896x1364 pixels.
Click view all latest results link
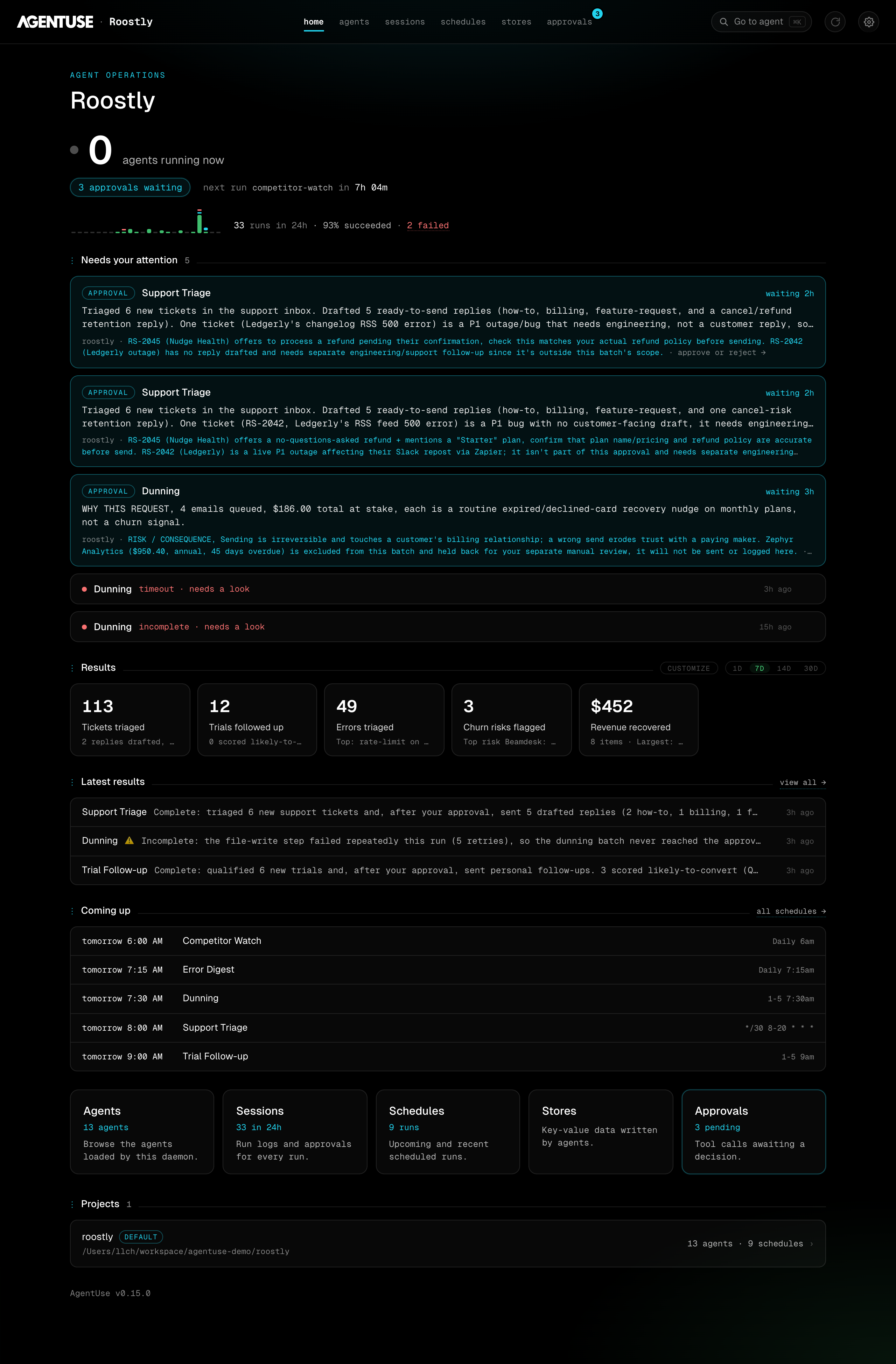coord(803,782)
